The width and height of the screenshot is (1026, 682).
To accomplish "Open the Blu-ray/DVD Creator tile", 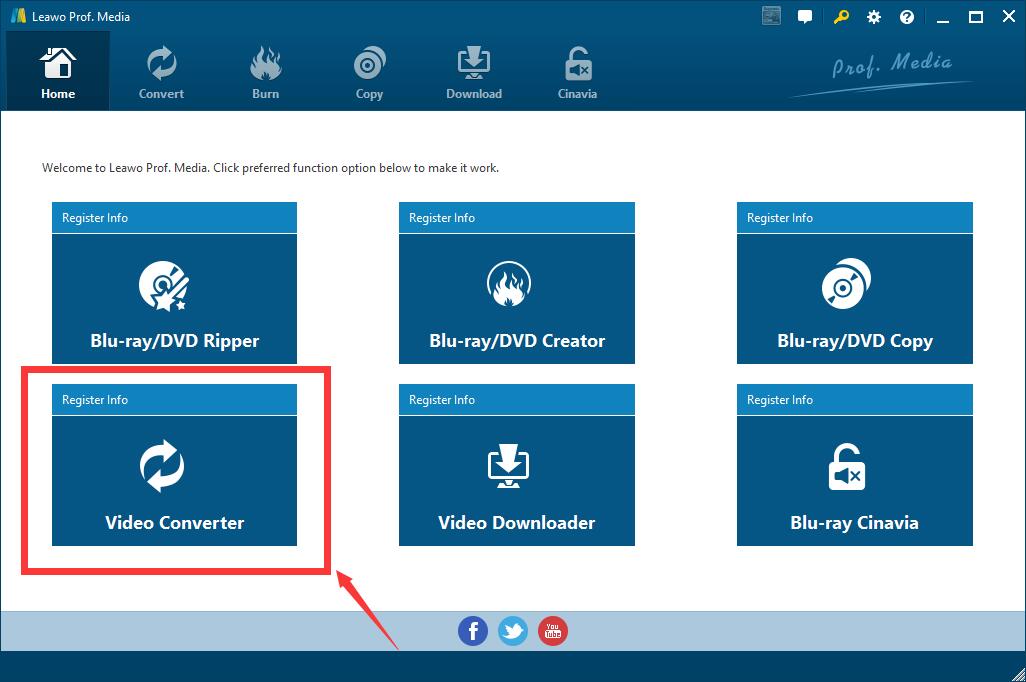I will (516, 299).
